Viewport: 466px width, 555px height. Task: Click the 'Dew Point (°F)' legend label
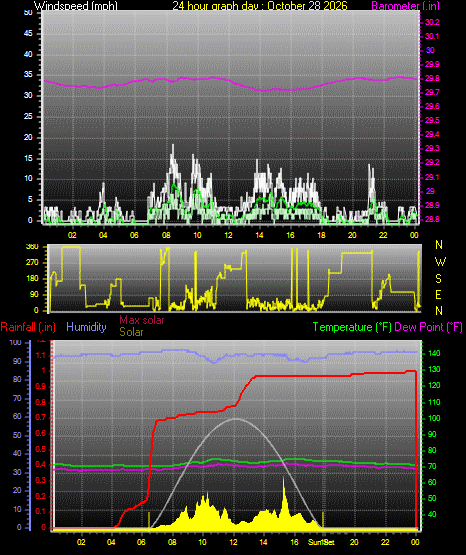point(428,327)
